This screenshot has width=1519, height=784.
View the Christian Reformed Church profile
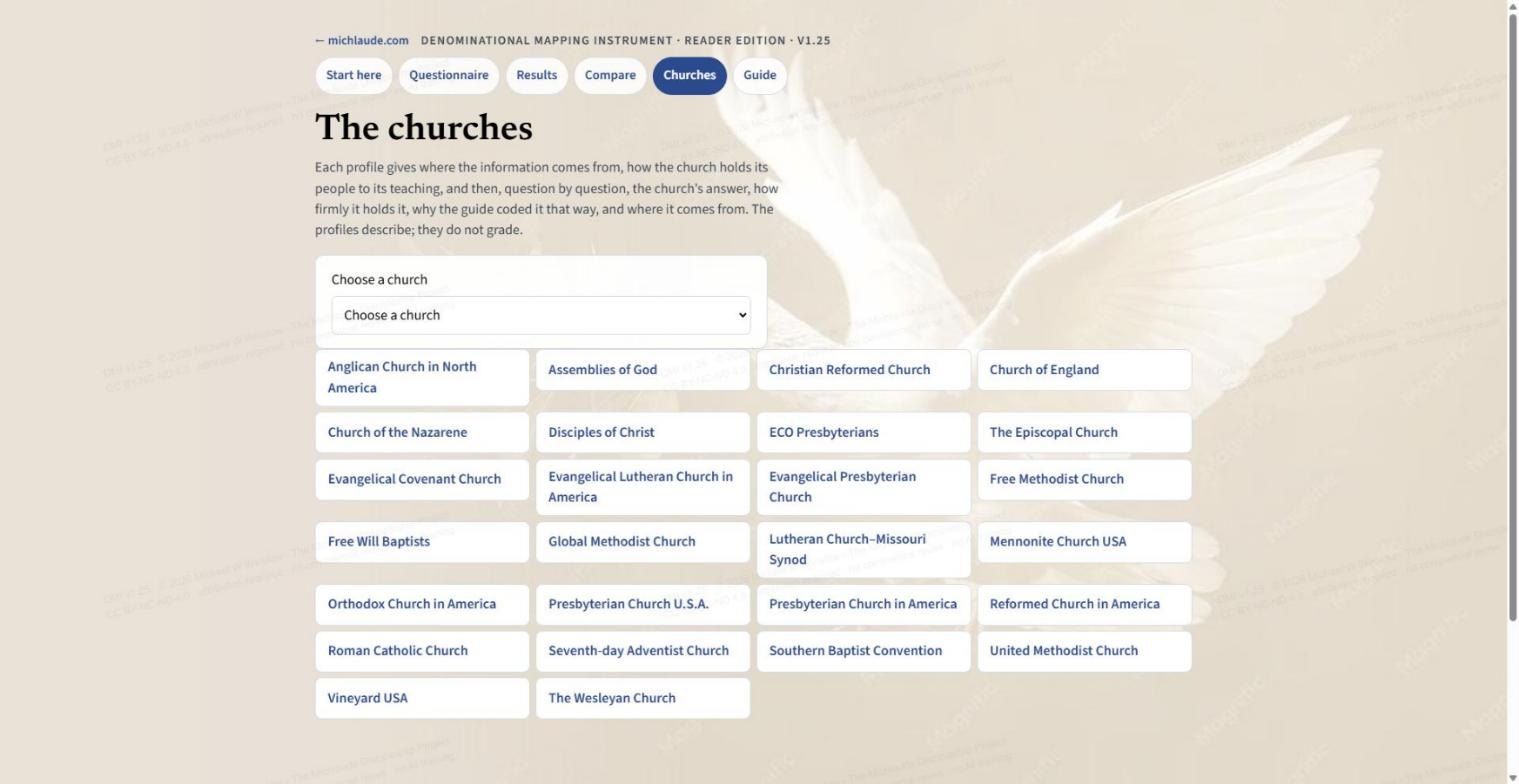coord(864,370)
